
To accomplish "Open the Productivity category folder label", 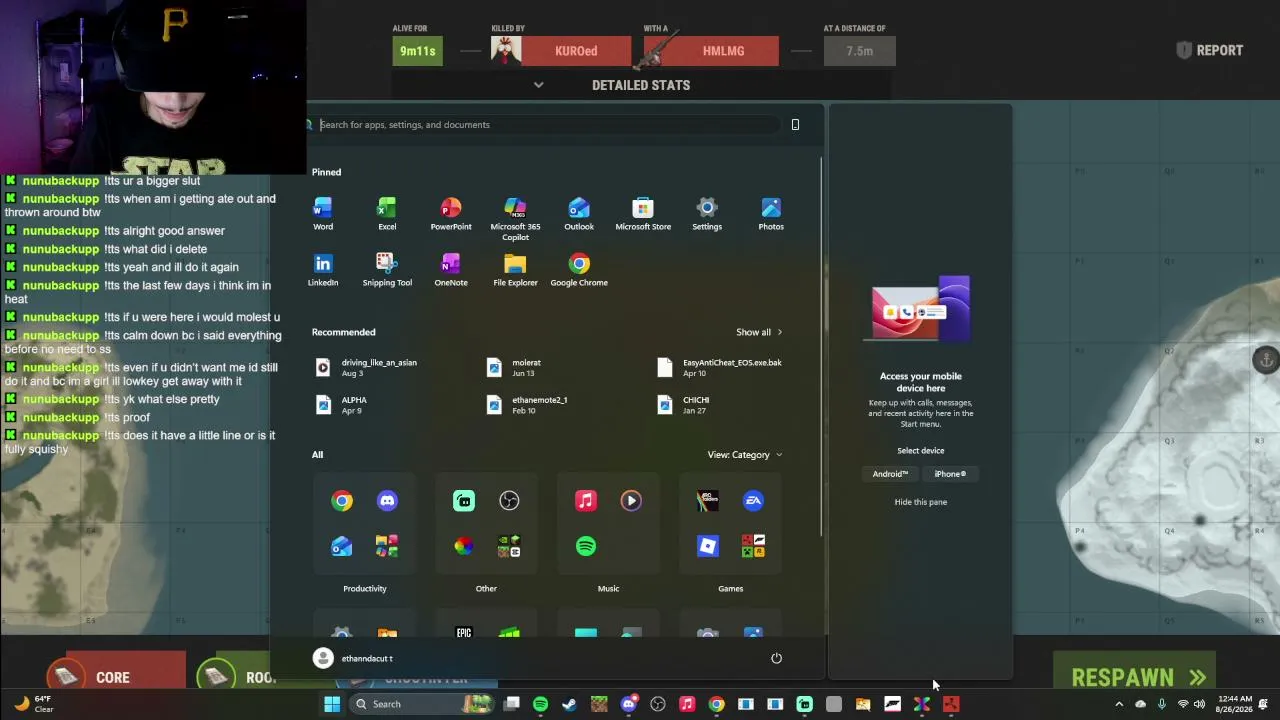I will tap(365, 589).
